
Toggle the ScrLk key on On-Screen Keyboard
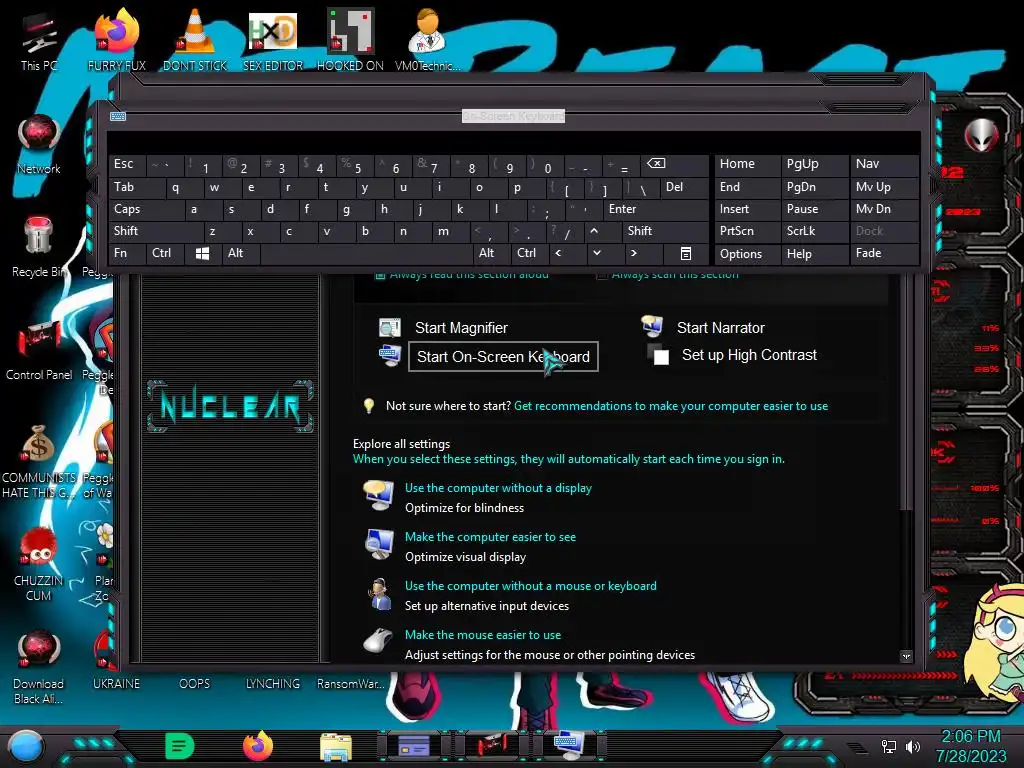click(x=814, y=231)
